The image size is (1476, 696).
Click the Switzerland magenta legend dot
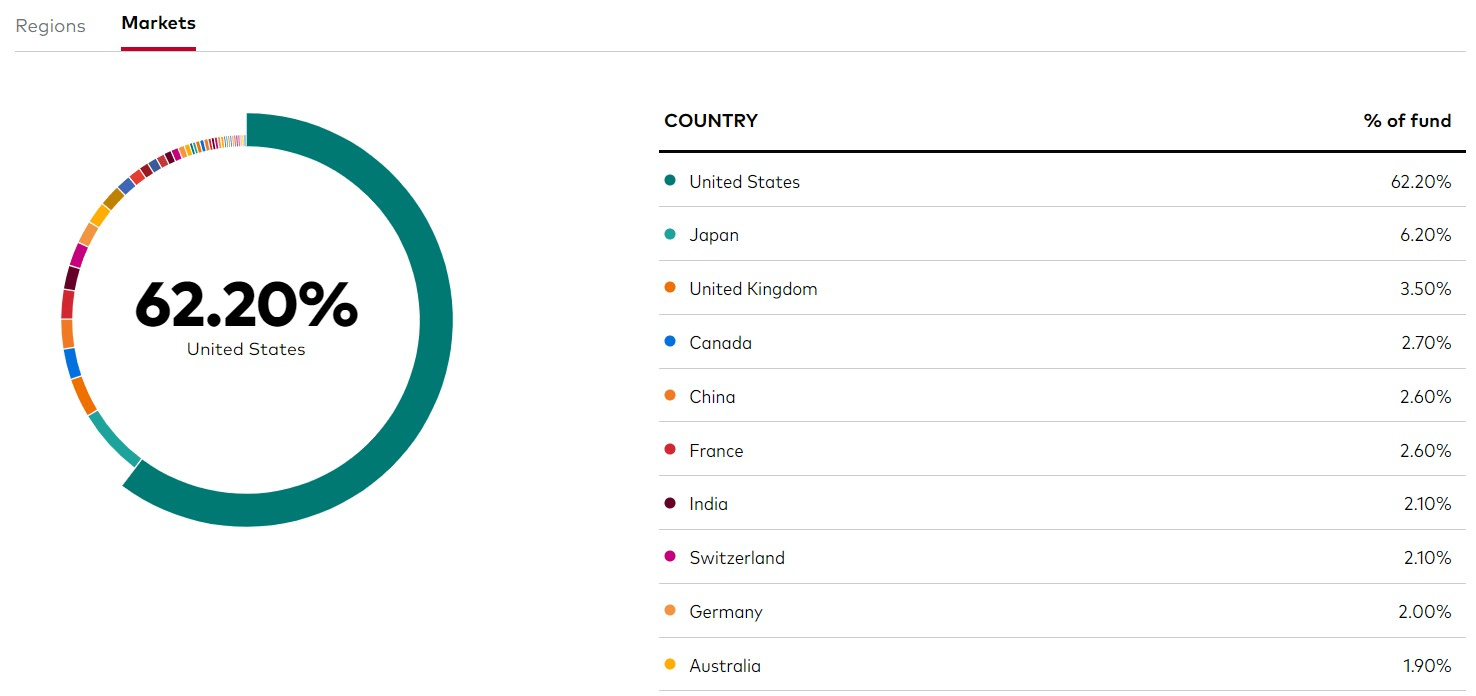pos(670,558)
